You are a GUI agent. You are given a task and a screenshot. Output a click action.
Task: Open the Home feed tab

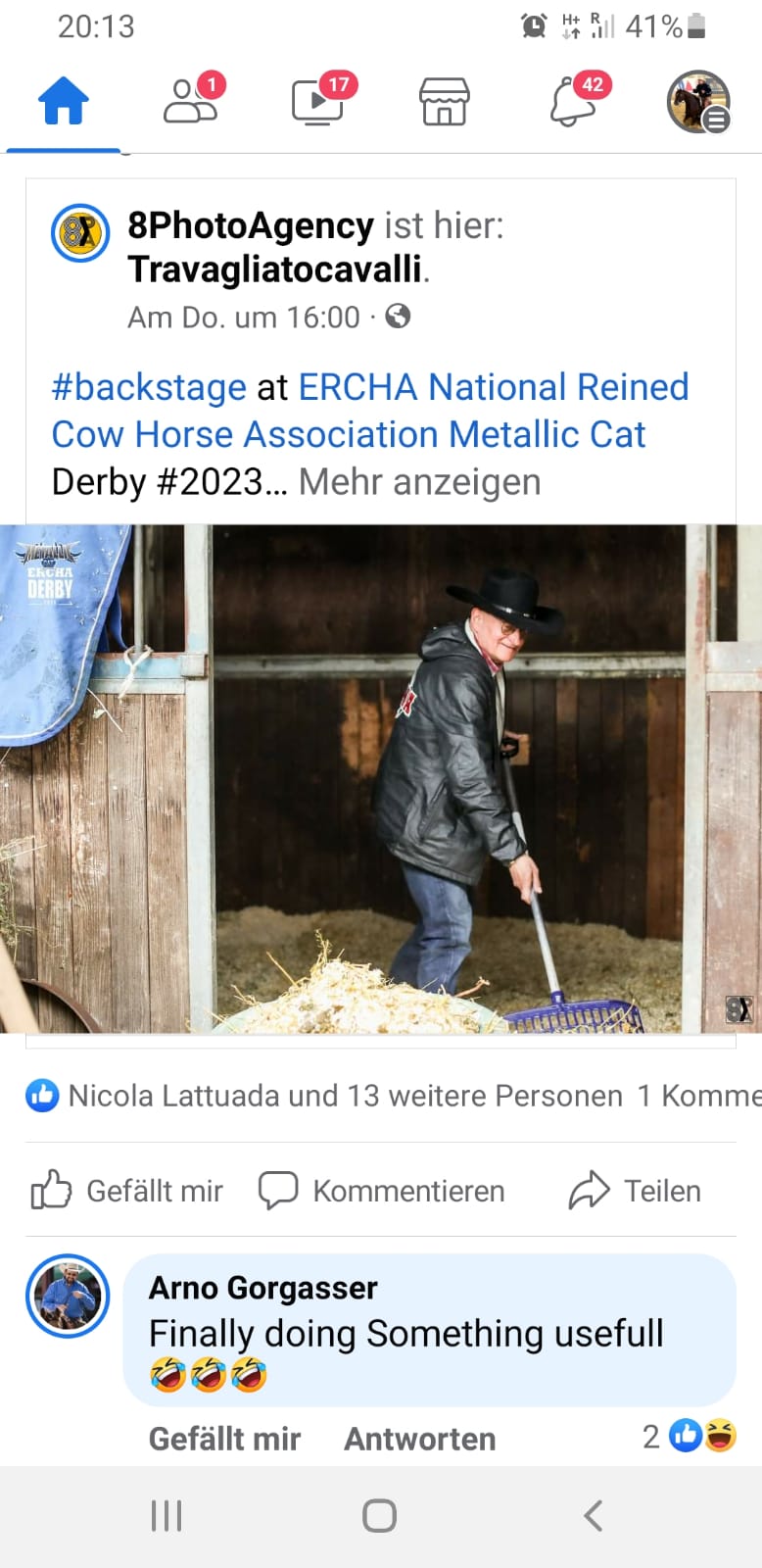tap(64, 101)
